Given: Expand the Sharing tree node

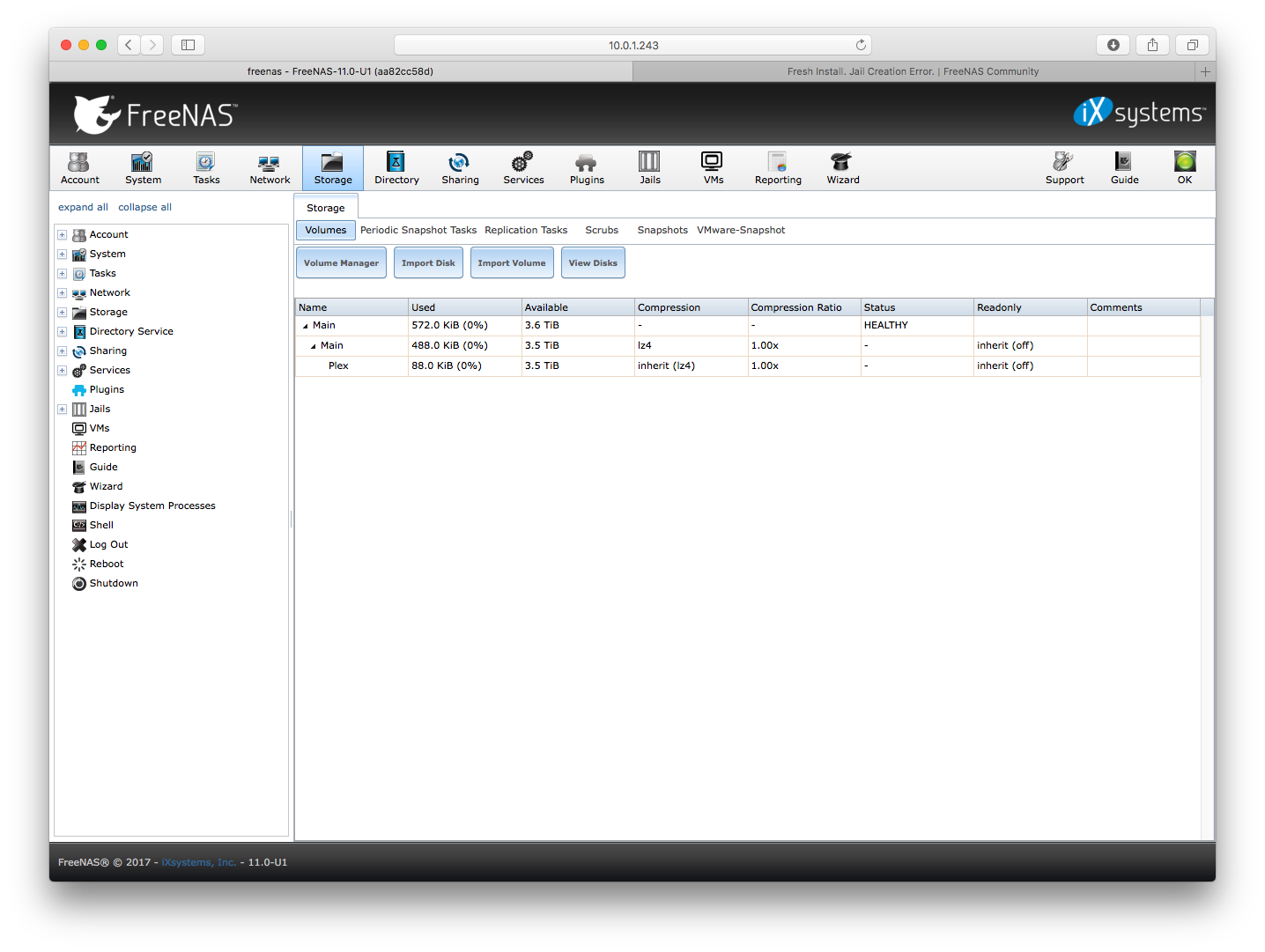Looking at the screenshot, I should tap(63, 351).
